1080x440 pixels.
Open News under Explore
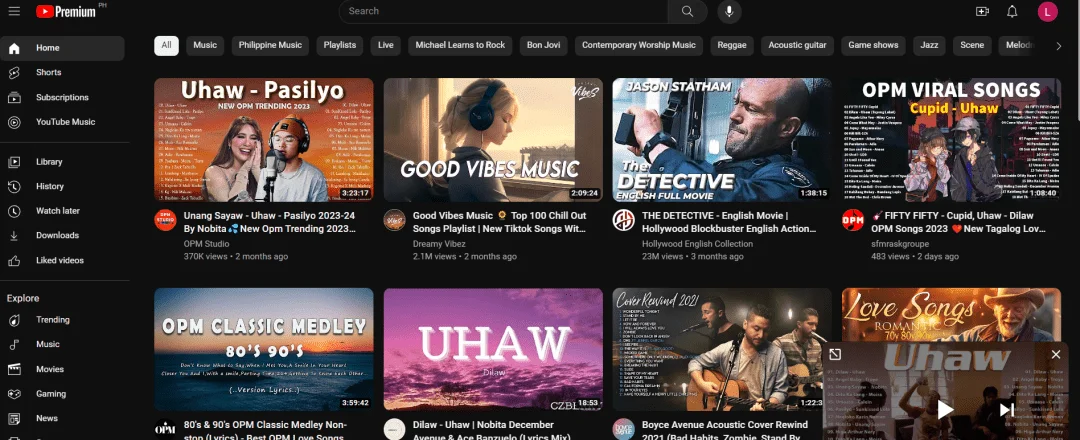pyautogui.click(x=62, y=418)
